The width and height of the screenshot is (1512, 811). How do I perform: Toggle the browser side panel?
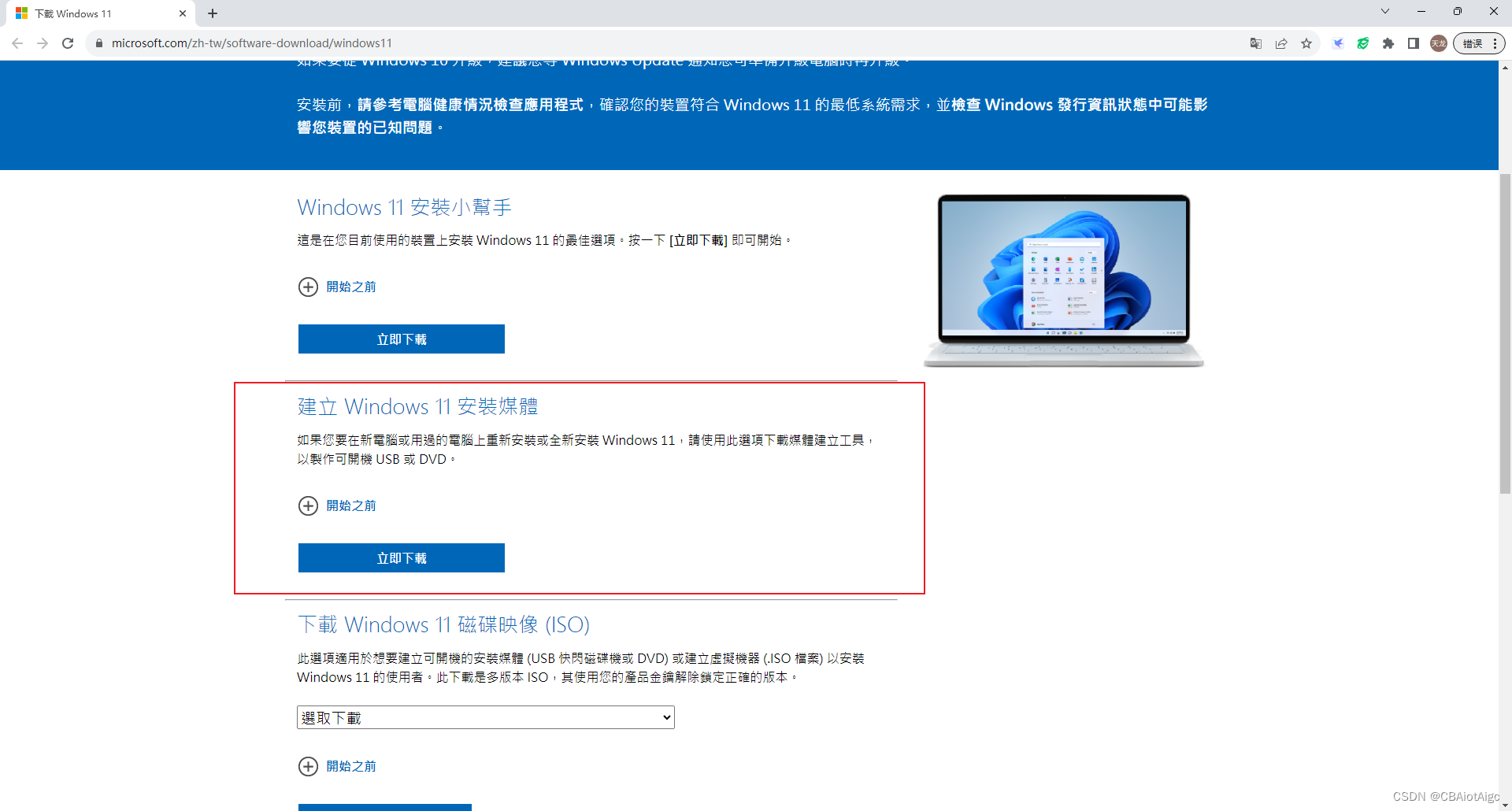[x=1414, y=43]
